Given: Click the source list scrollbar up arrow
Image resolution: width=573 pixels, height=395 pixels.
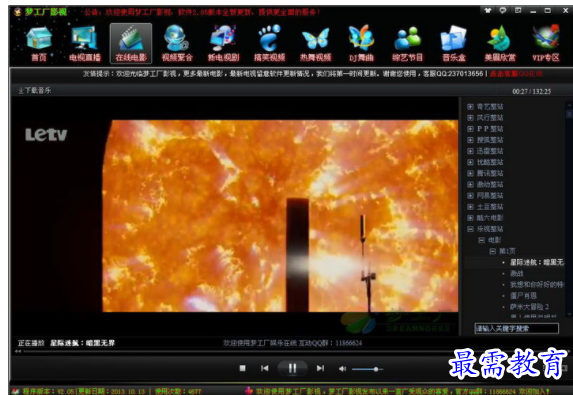Looking at the screenshot, I should click(x=569, y=105).
